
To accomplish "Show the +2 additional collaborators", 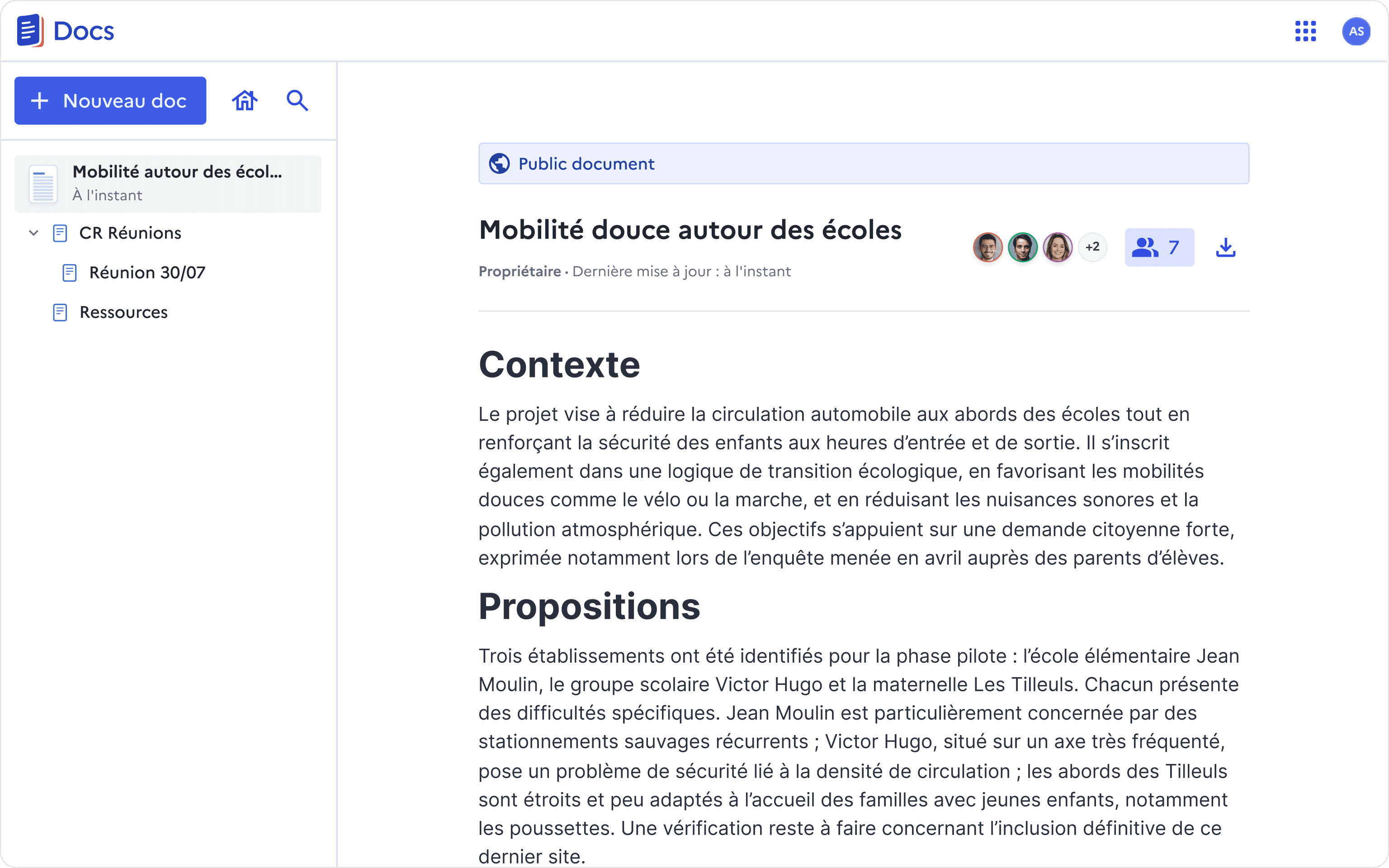I will click(x=1092, y=247).
